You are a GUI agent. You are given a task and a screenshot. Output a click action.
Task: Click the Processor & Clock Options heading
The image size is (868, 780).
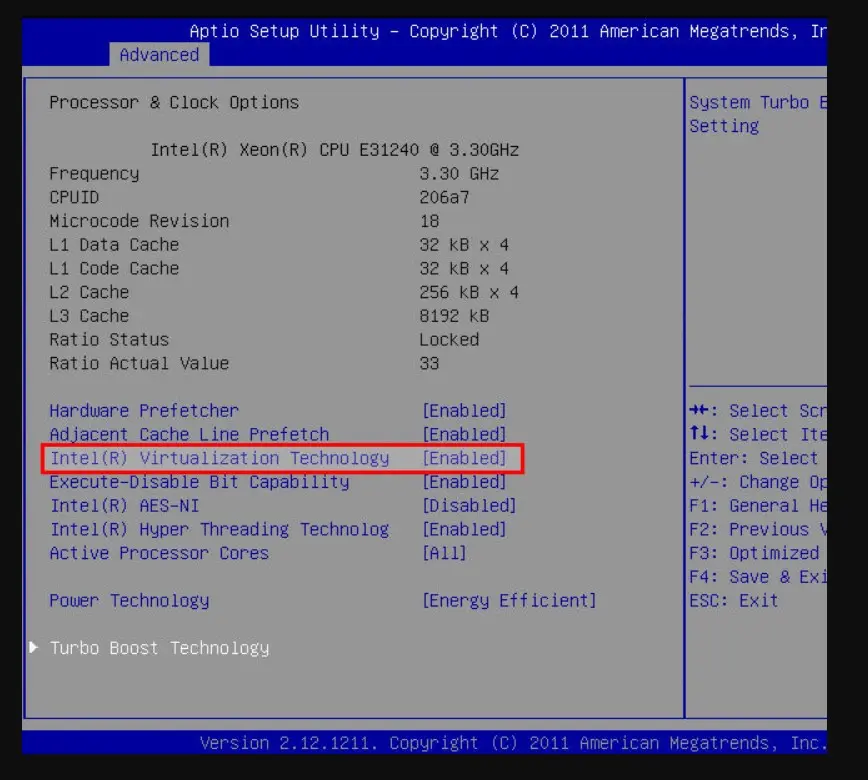pos(174,103)
